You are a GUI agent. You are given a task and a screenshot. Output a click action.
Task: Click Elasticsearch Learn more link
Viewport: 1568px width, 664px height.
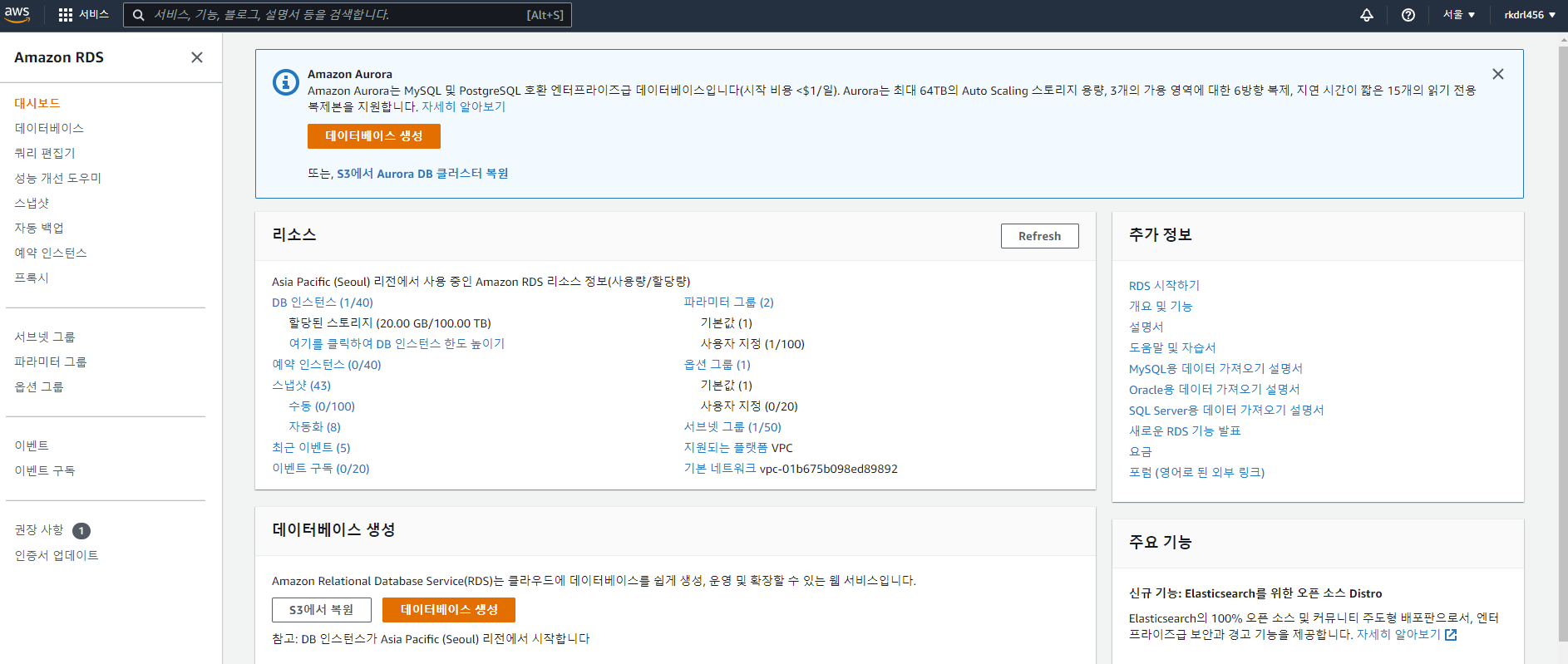[x=1398, y=635]
